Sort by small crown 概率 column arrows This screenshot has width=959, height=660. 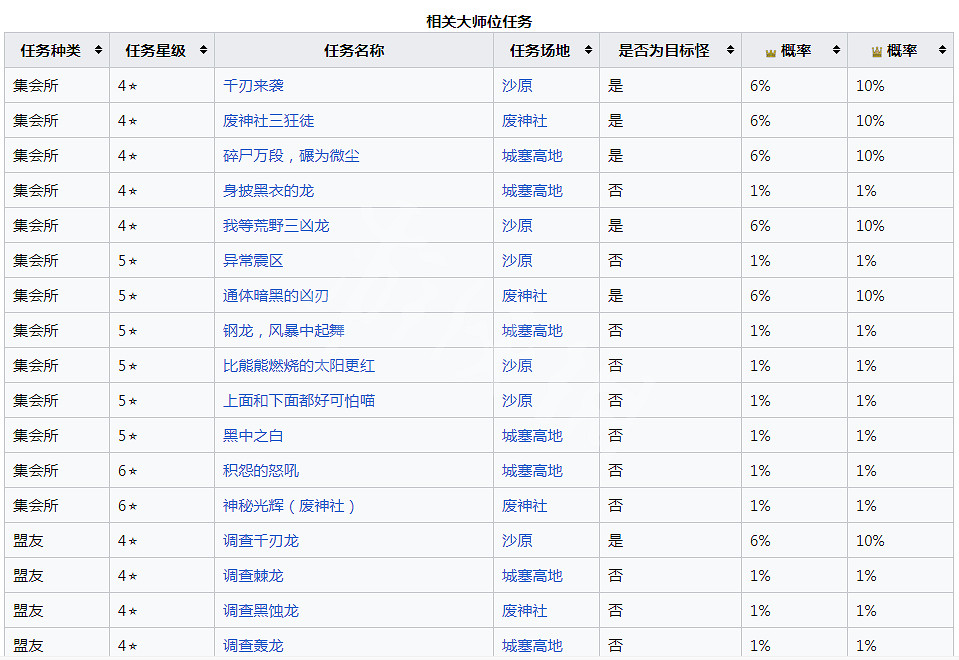point(835,50)
